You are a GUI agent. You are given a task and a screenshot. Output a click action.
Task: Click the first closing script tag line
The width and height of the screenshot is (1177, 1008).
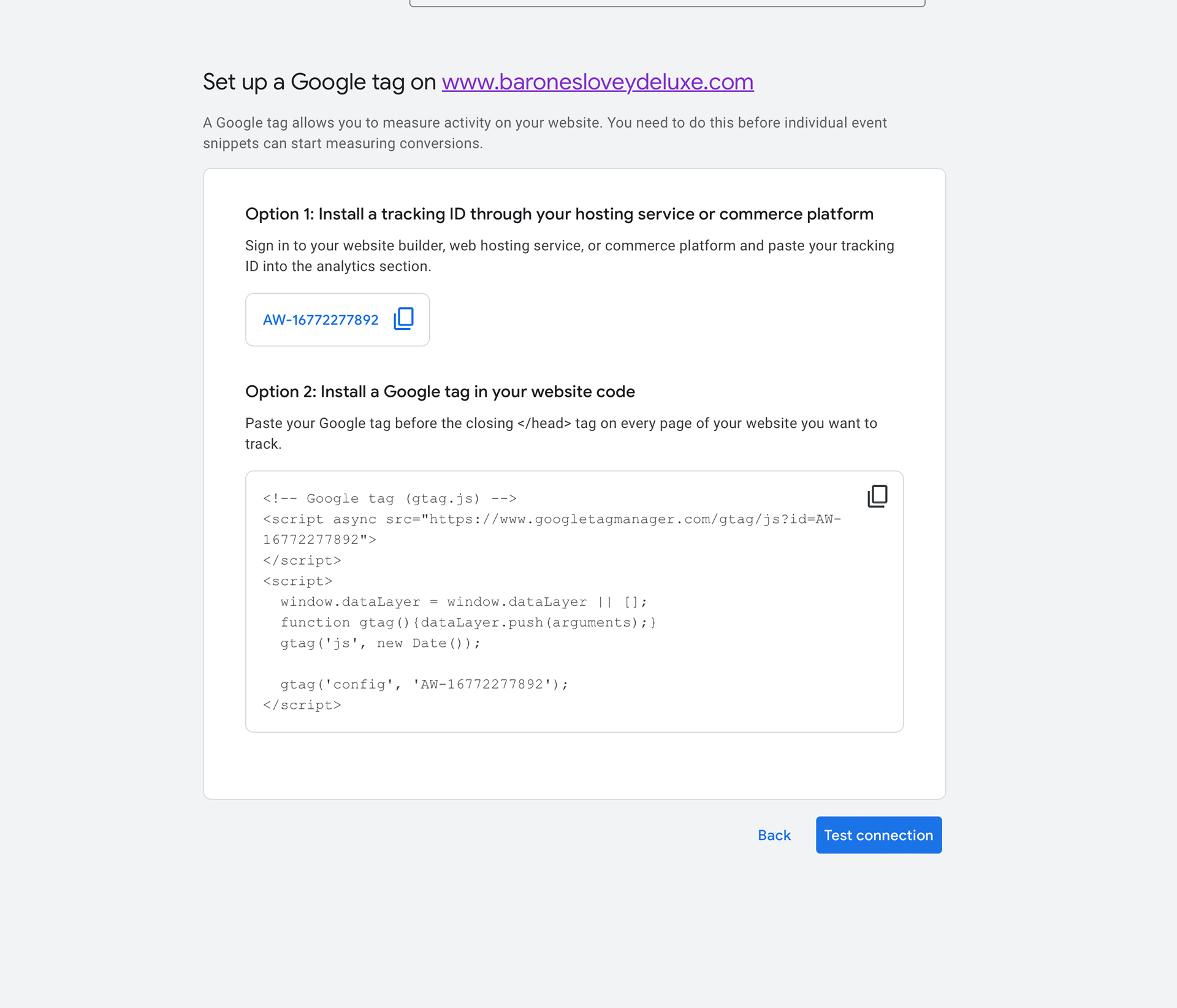point(302,560)
